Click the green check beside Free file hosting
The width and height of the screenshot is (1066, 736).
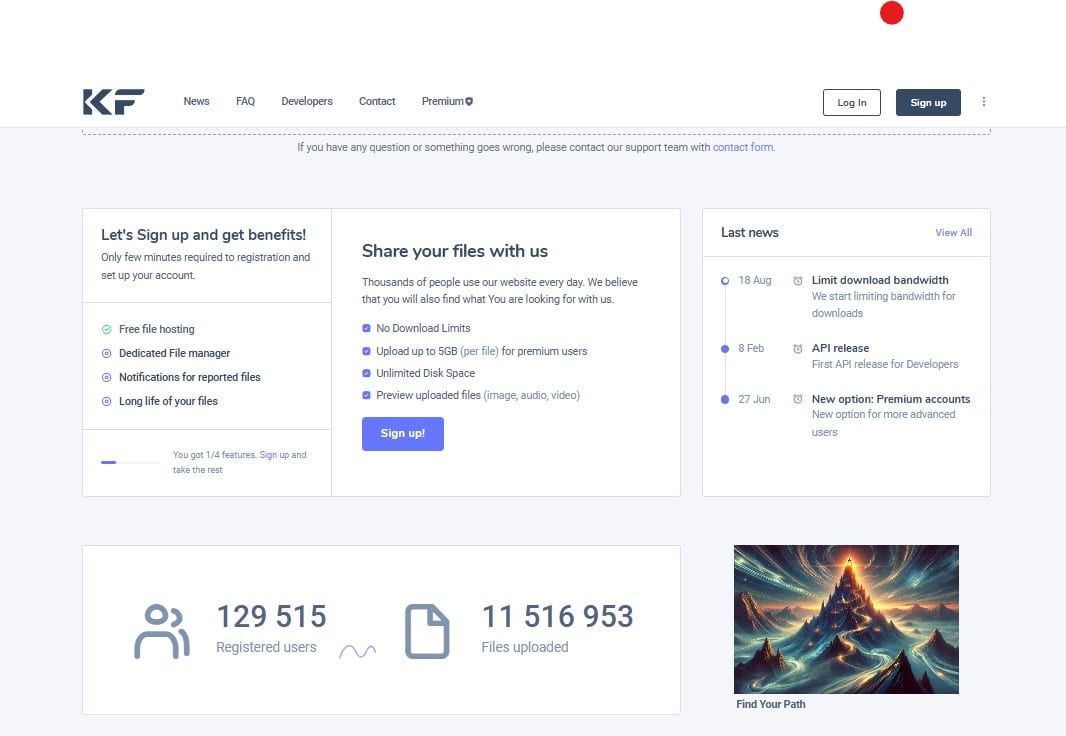105,329
